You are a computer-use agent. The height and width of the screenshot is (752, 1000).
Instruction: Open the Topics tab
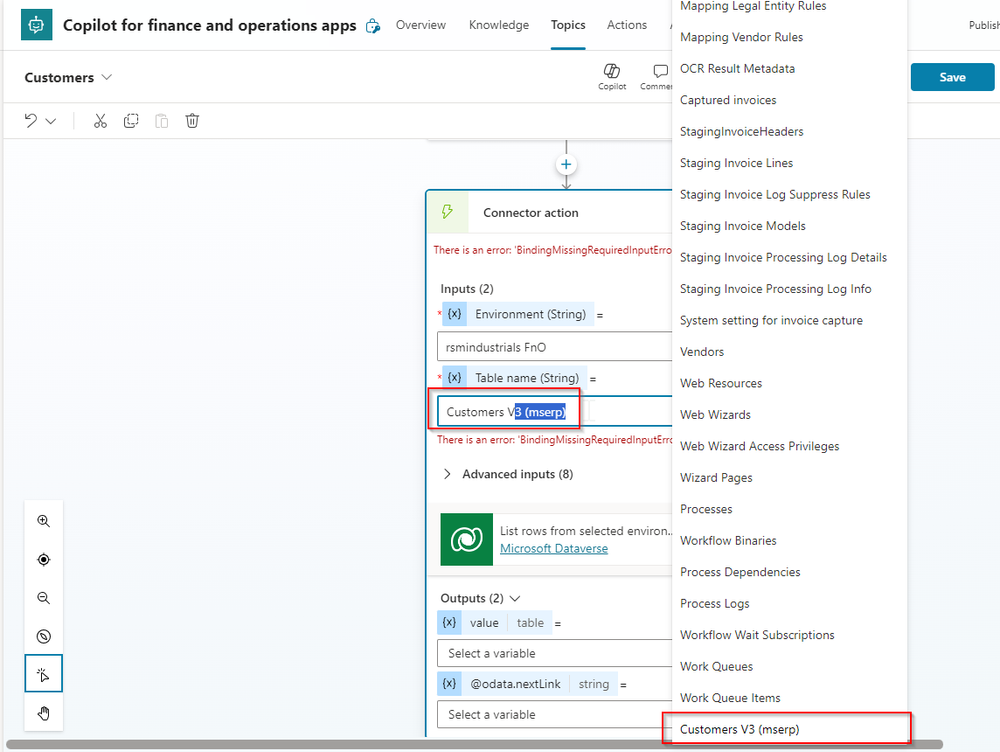568,25
